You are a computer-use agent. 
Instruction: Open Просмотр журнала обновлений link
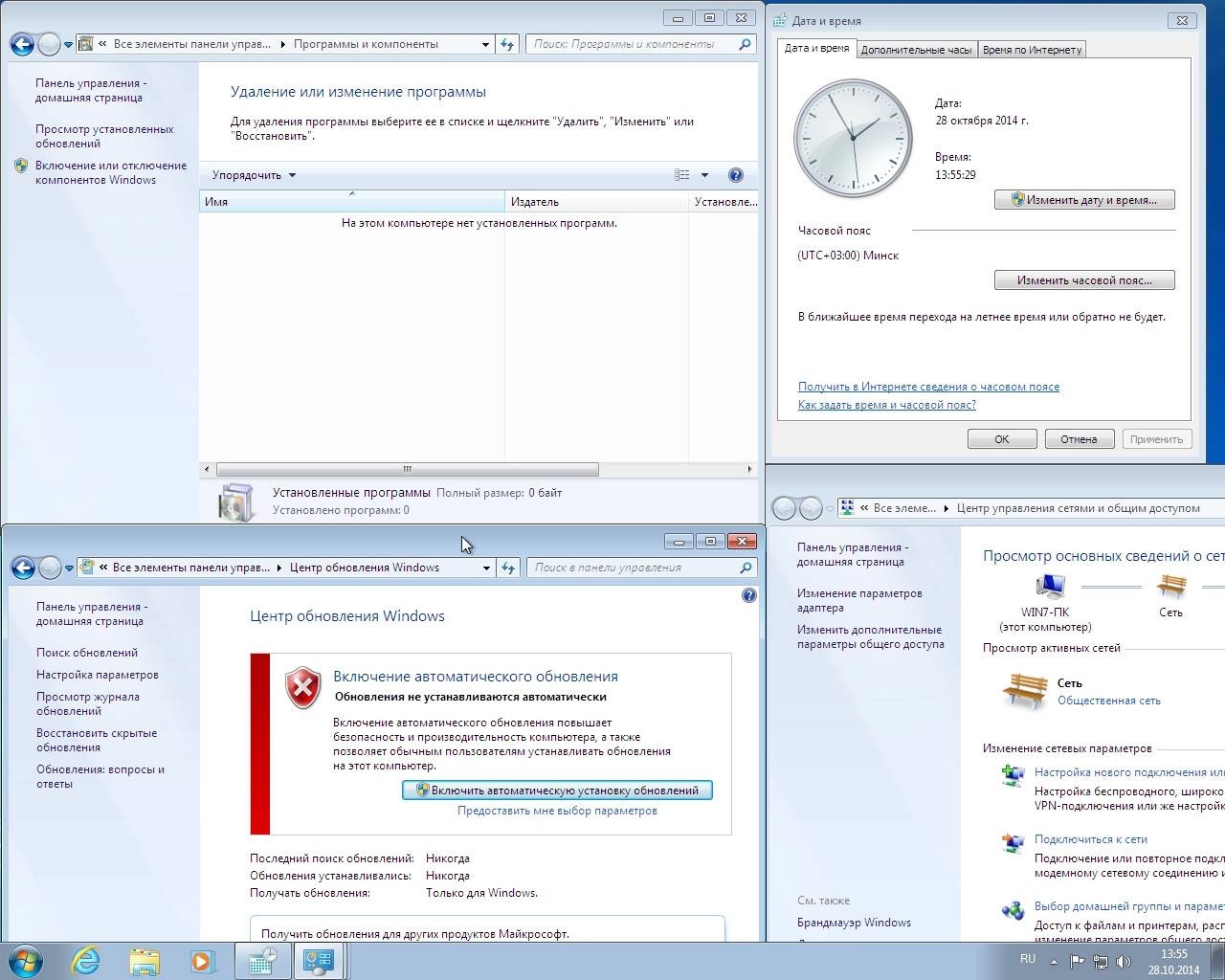coord(88,703)
